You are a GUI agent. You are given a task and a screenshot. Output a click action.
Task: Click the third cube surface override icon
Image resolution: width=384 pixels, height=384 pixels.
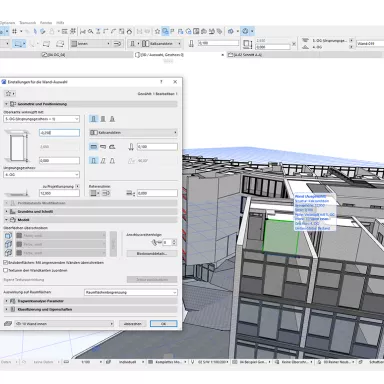[8, 253]
